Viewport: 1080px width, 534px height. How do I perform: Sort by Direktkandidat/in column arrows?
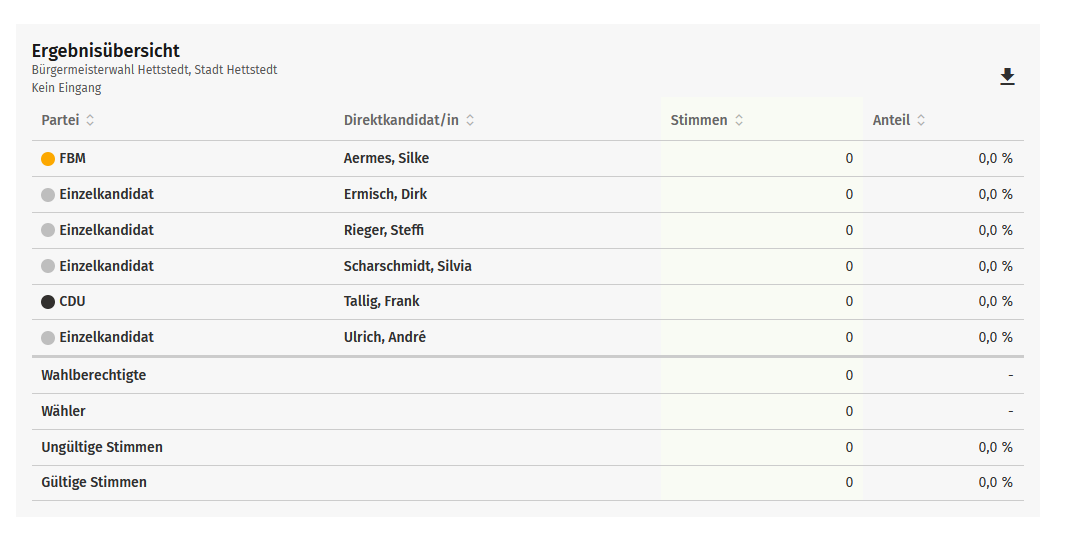[470, 120]
